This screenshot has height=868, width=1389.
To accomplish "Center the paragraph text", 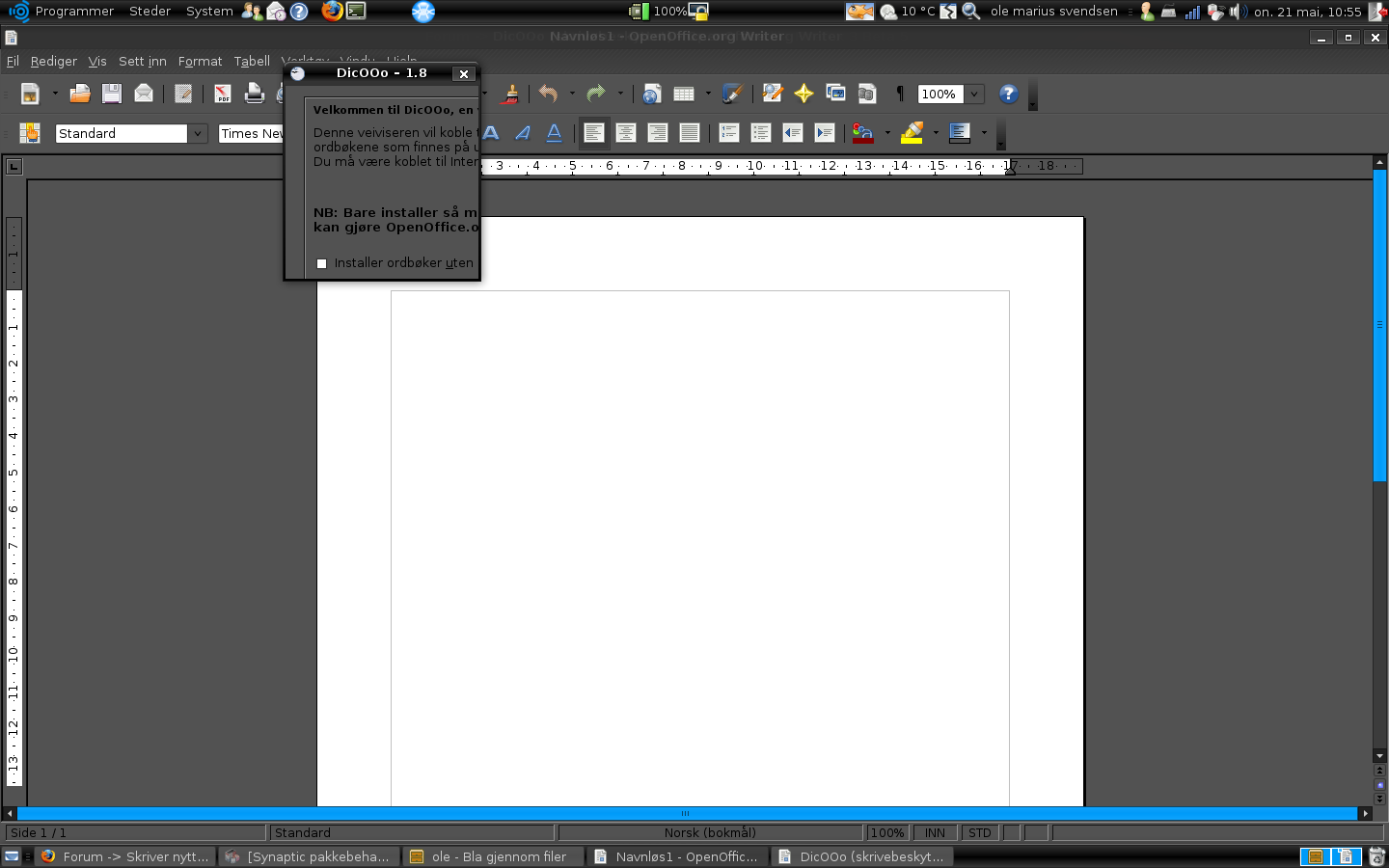I will (x=626, y=133).
